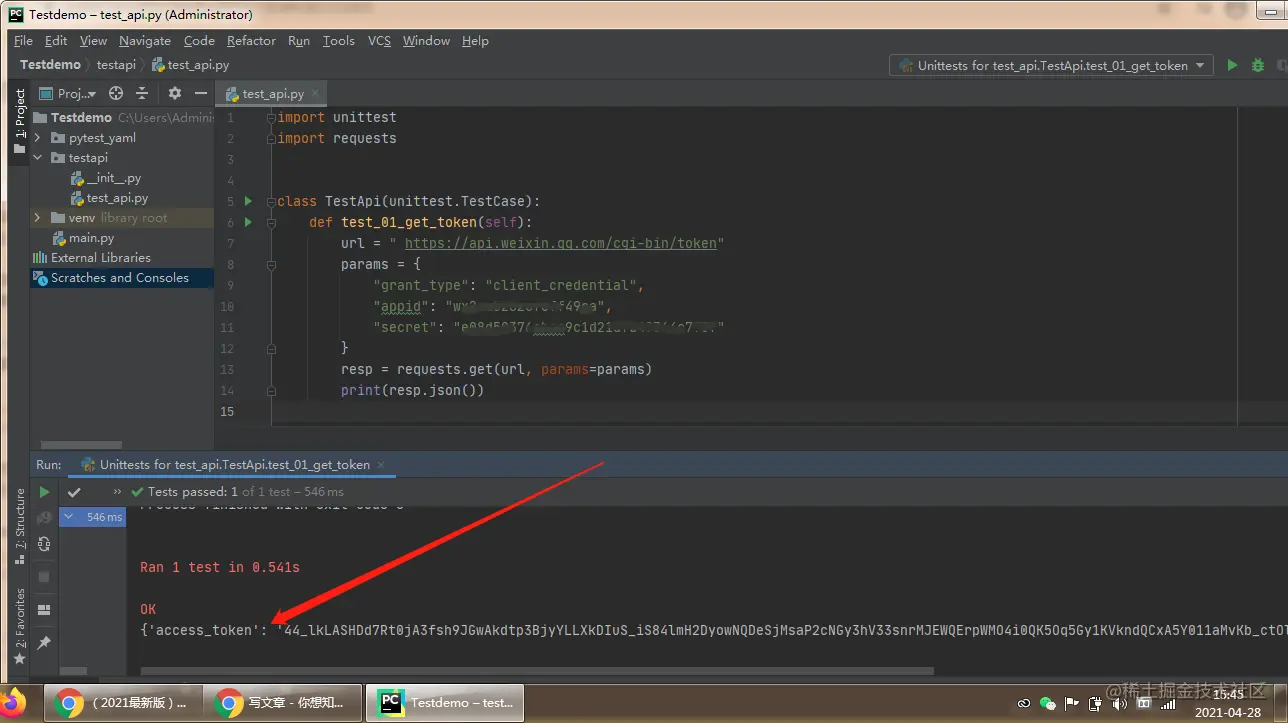The image size is (1288, 723).
Task: Open the 1: Project side tool tab
Action: 20,120
